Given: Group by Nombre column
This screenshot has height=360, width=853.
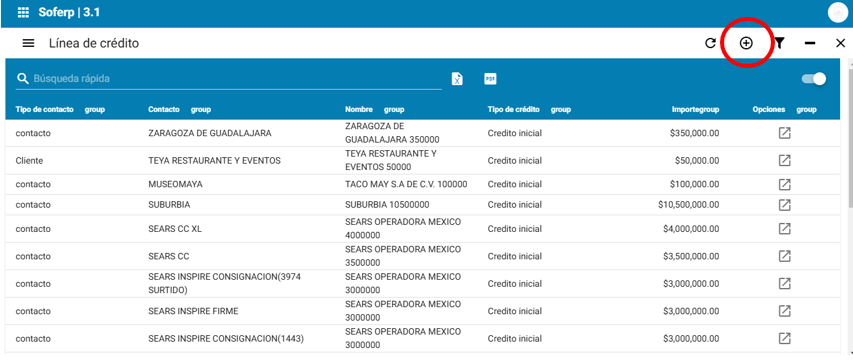Looking at the screenshot, I should point(394,110).
